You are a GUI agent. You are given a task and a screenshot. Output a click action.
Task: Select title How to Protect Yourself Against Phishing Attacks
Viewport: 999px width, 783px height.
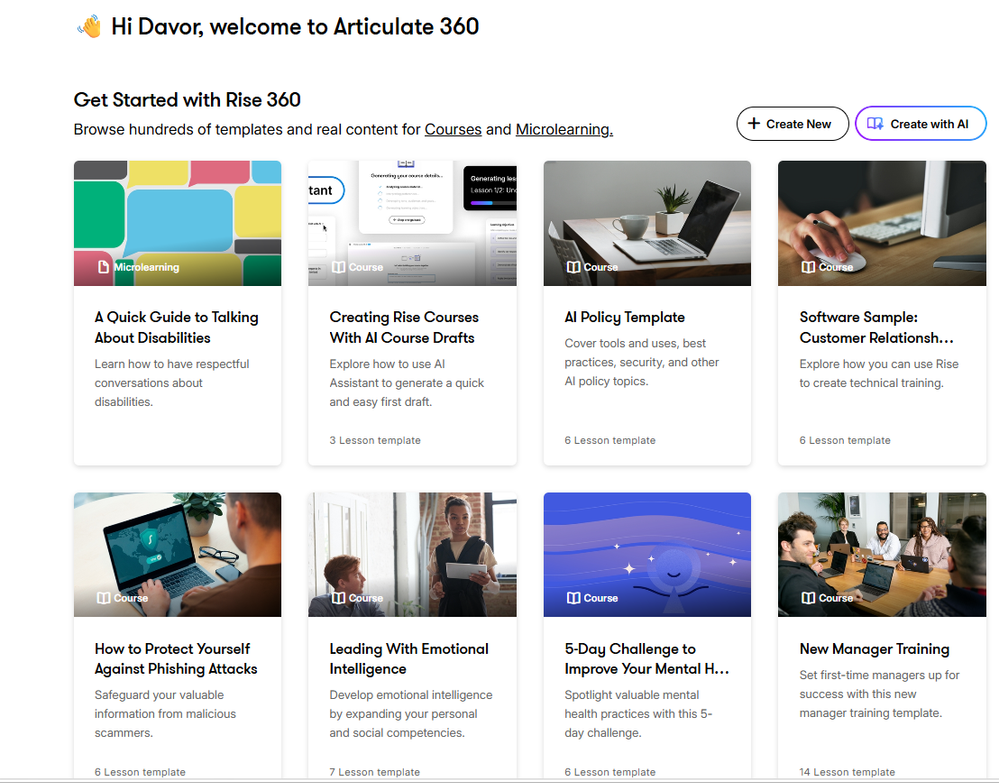(176, 659)
